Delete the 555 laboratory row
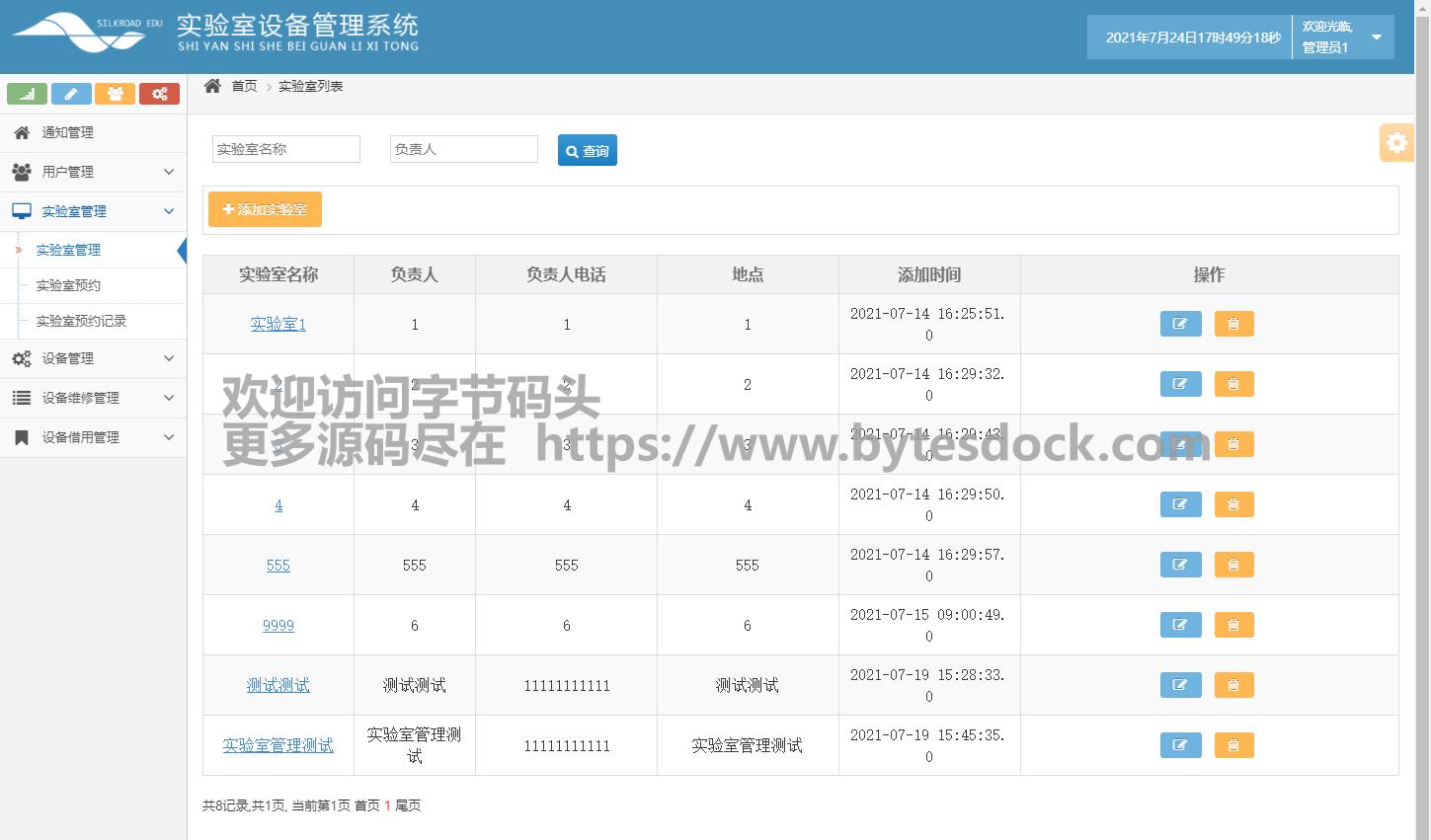The image size is (1431, 840). pos(1233,565)
